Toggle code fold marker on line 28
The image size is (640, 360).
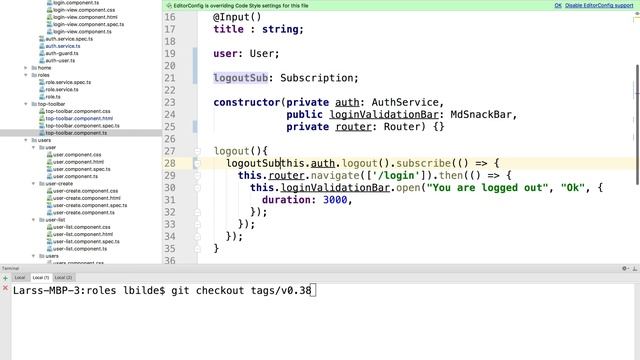tap(197, 164)
